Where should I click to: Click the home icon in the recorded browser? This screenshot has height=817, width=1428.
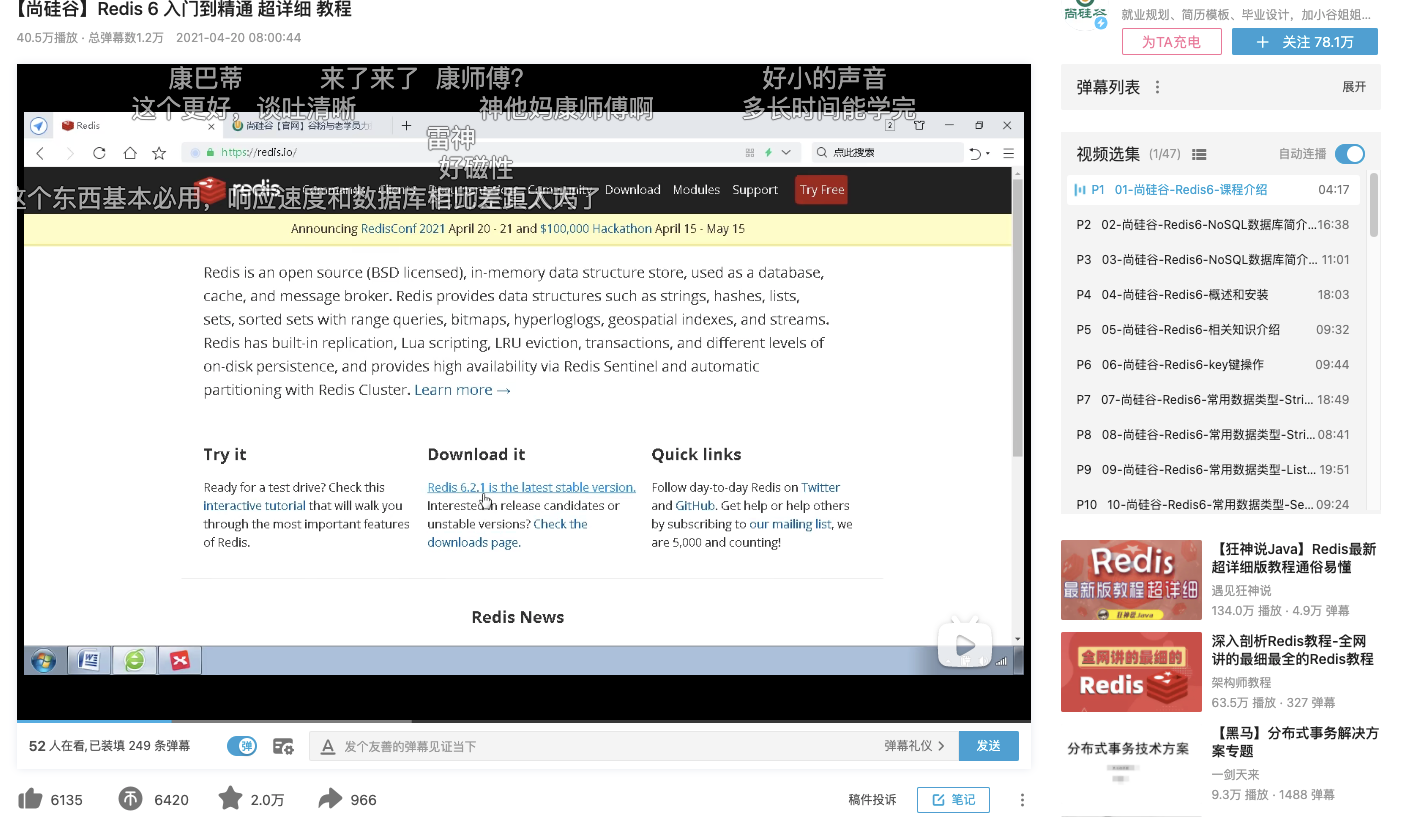click(x=129, y=153)
